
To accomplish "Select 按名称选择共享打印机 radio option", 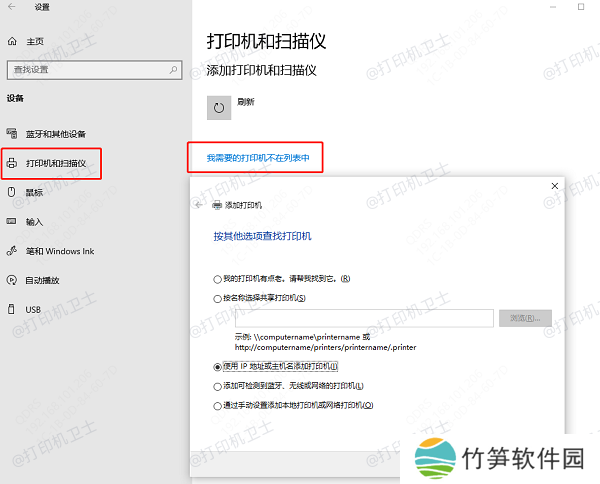I will tap(217, 299).
